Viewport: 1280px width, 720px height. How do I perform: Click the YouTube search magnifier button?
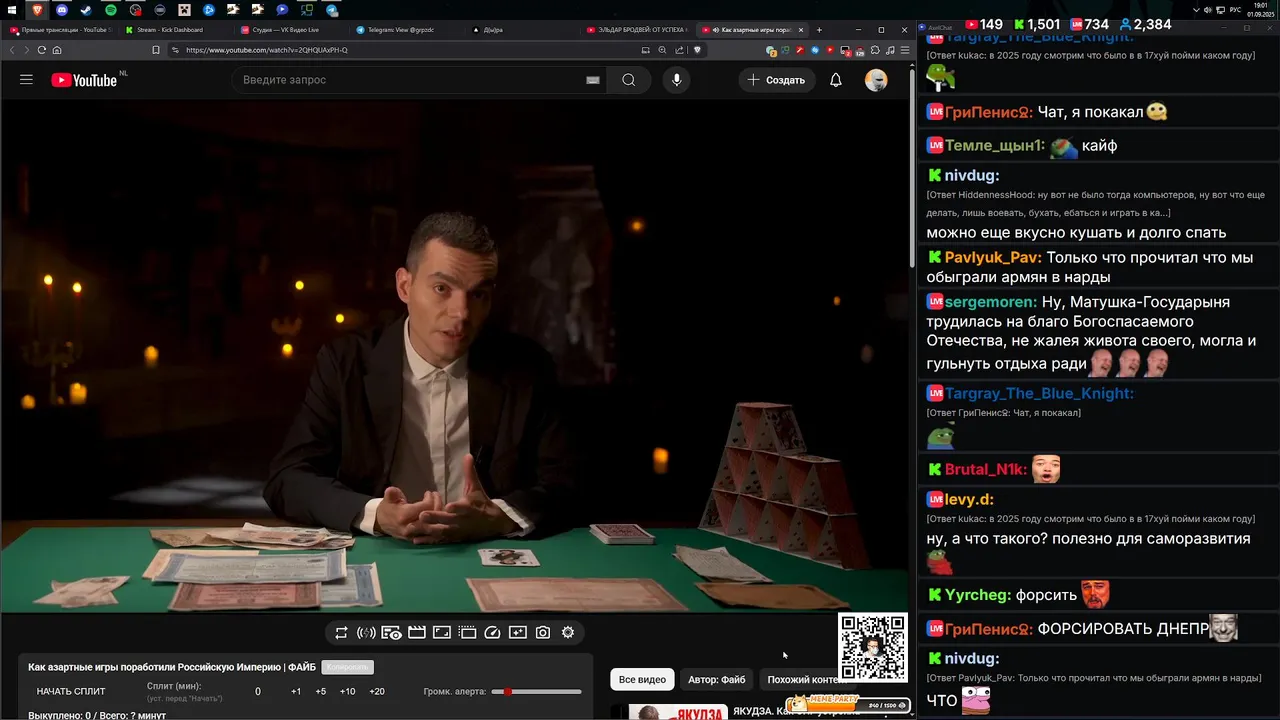[x=628, y=80]
